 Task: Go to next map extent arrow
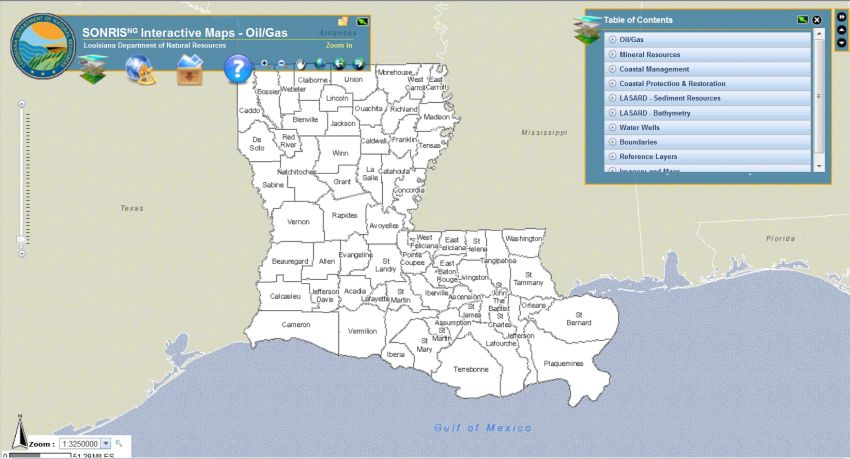point(358,63)
